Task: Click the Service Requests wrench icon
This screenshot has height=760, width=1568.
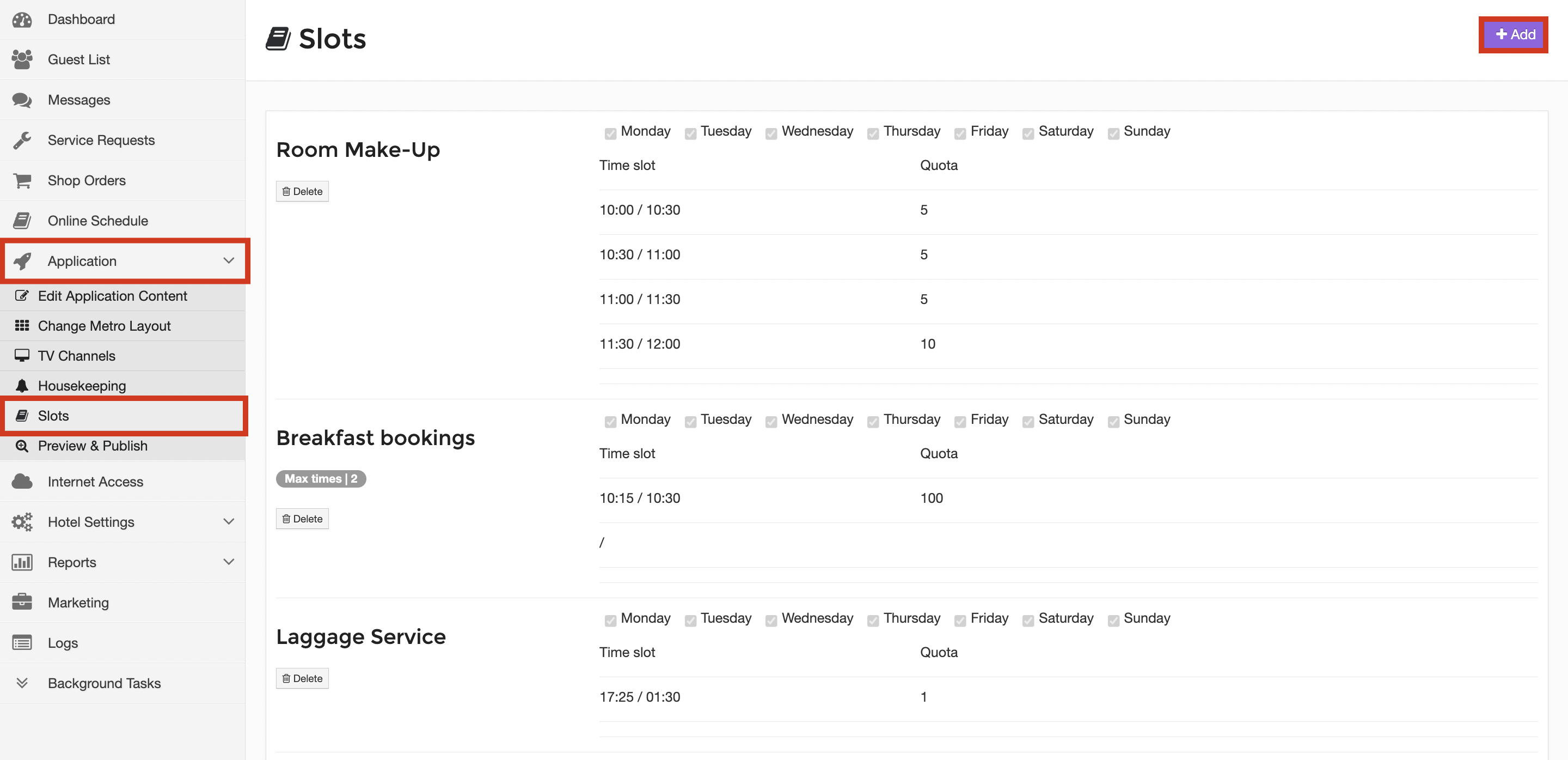Action: pos(22,140)
